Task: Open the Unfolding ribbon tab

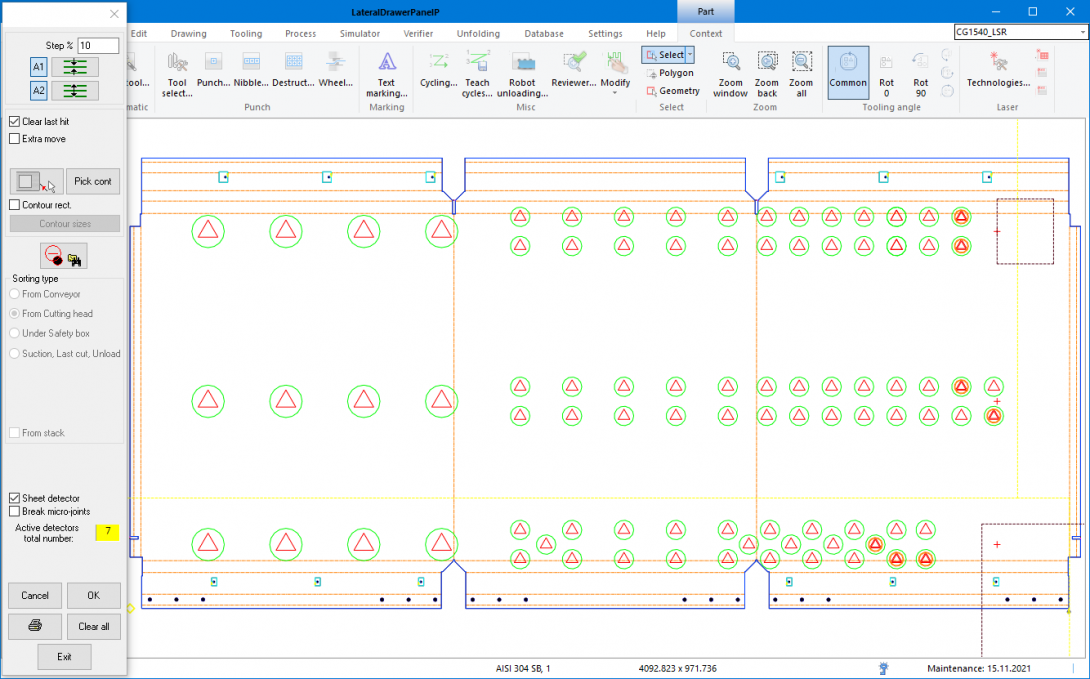Action: coord(478,33)
